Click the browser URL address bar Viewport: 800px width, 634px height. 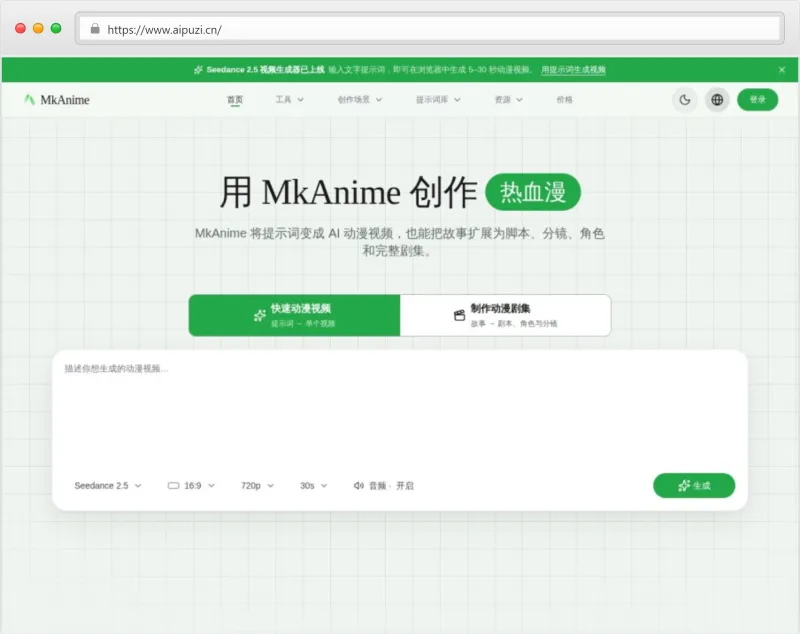(x=430, y=29)
